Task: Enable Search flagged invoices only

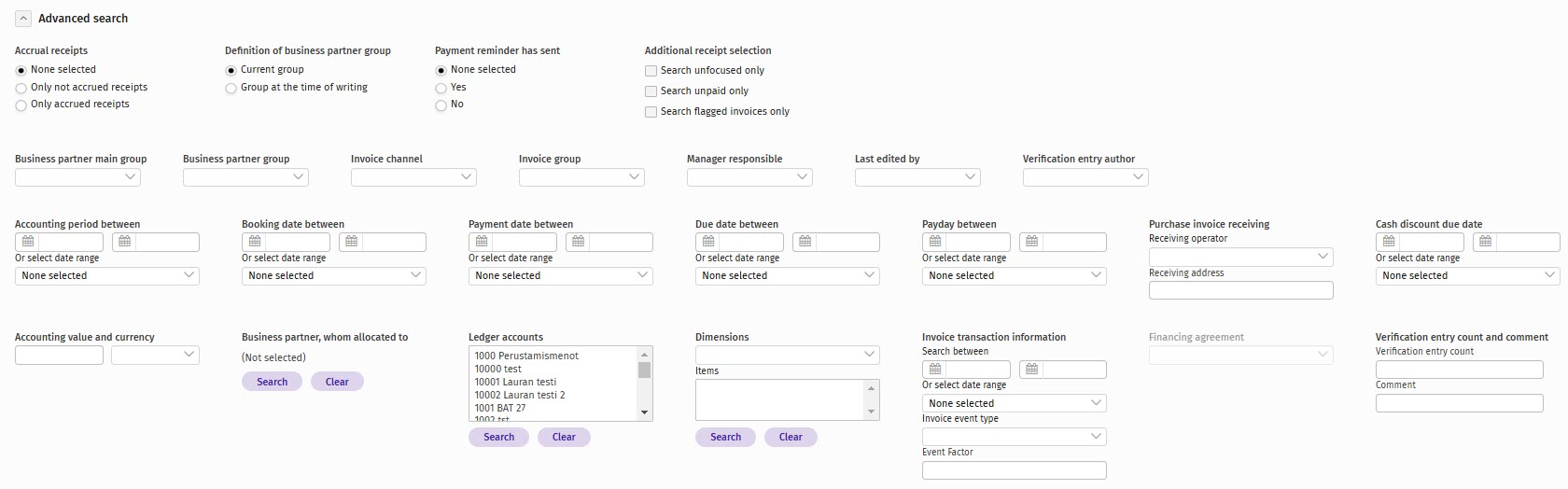Action: pos(651,112)
